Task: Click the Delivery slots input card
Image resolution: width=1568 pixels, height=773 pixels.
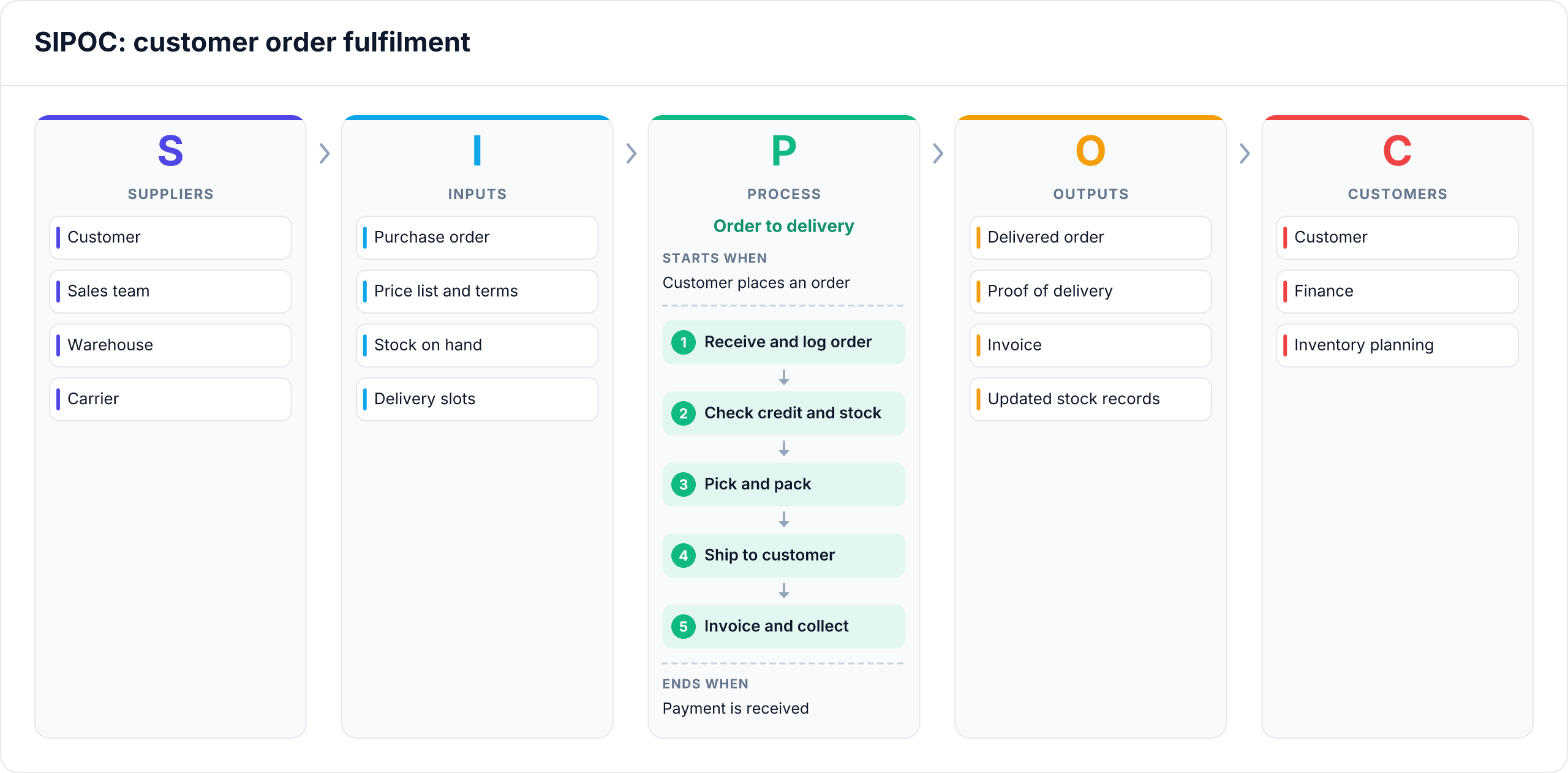Action: coord(477,399)
